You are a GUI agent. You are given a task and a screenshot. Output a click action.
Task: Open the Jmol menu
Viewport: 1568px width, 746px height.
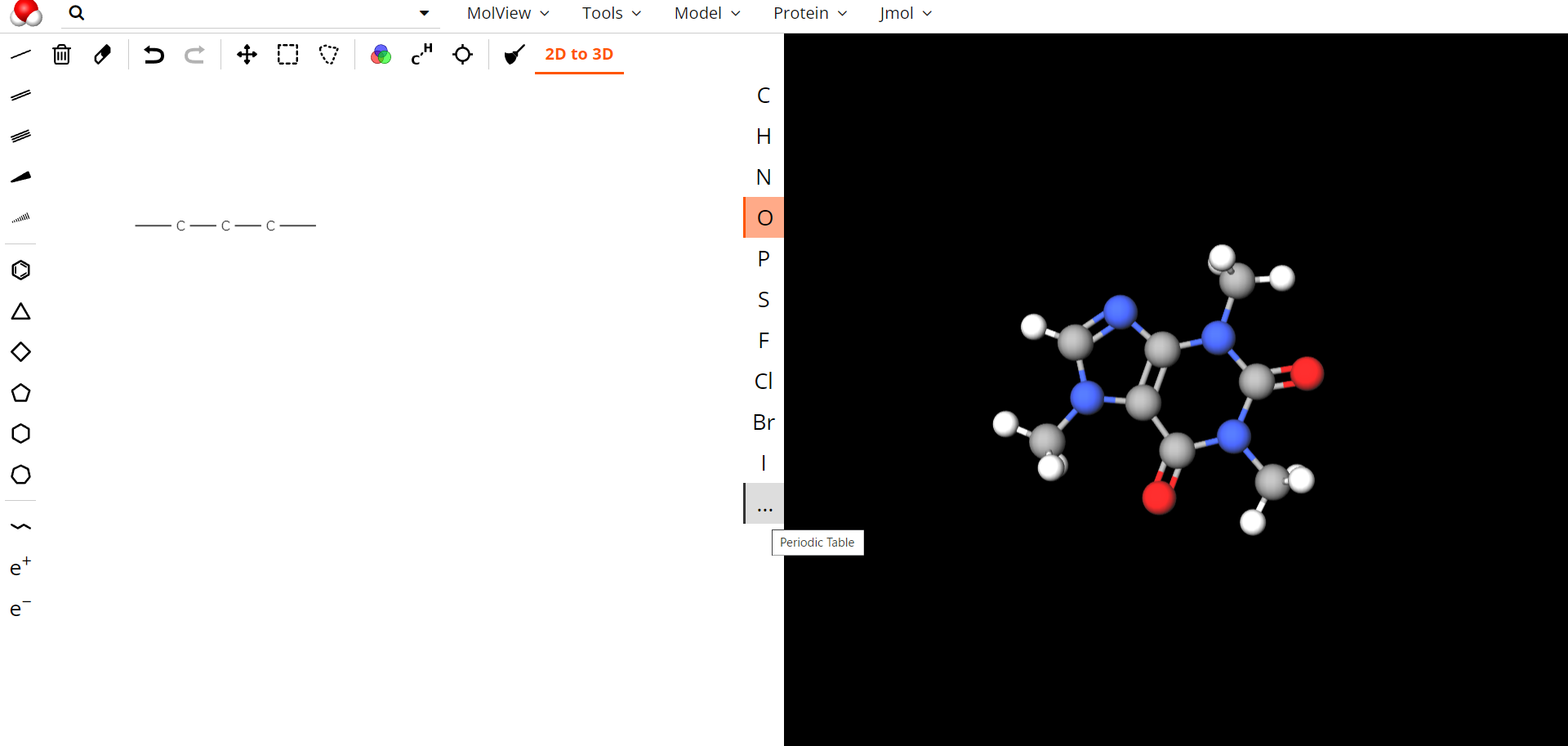point(906,13)
